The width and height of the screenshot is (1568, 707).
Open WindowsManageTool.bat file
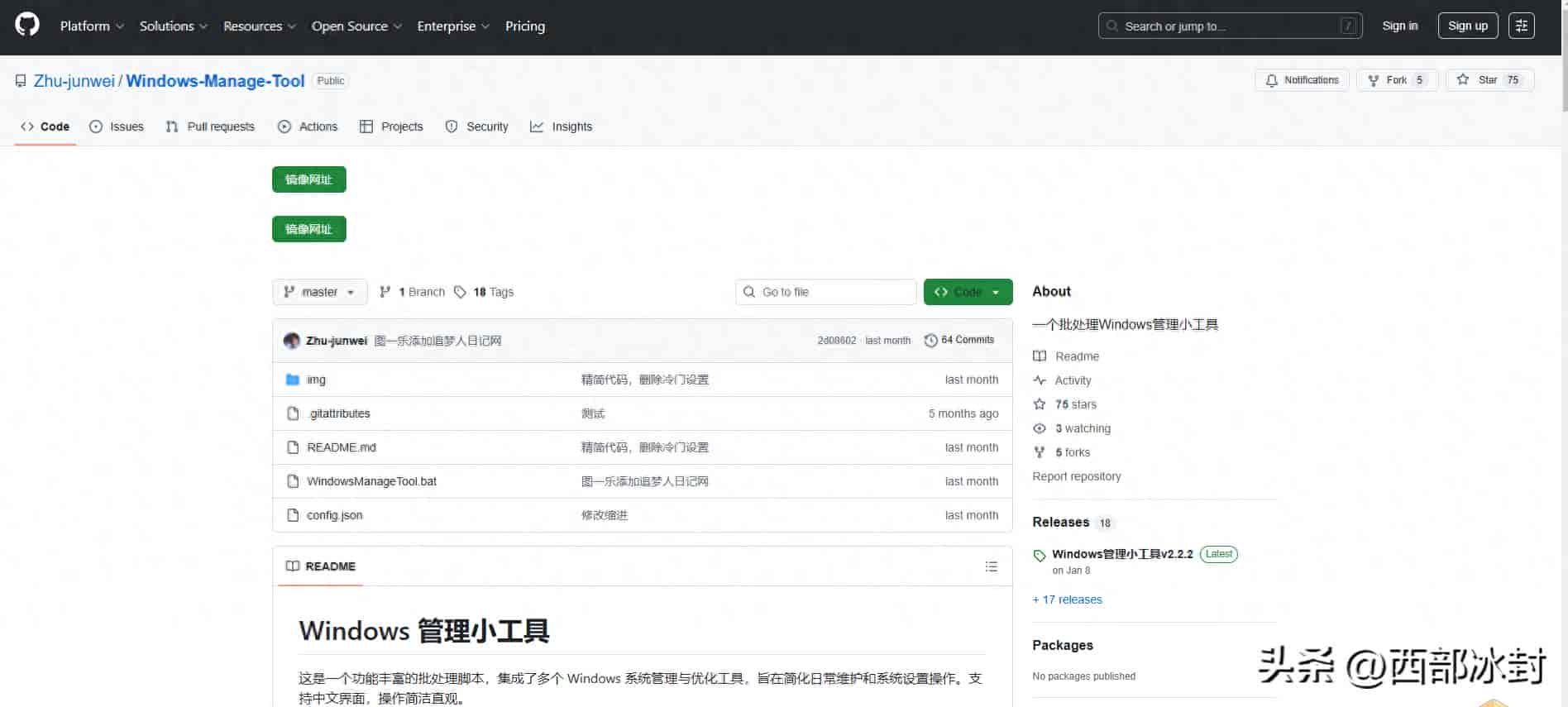pos(371,481)
